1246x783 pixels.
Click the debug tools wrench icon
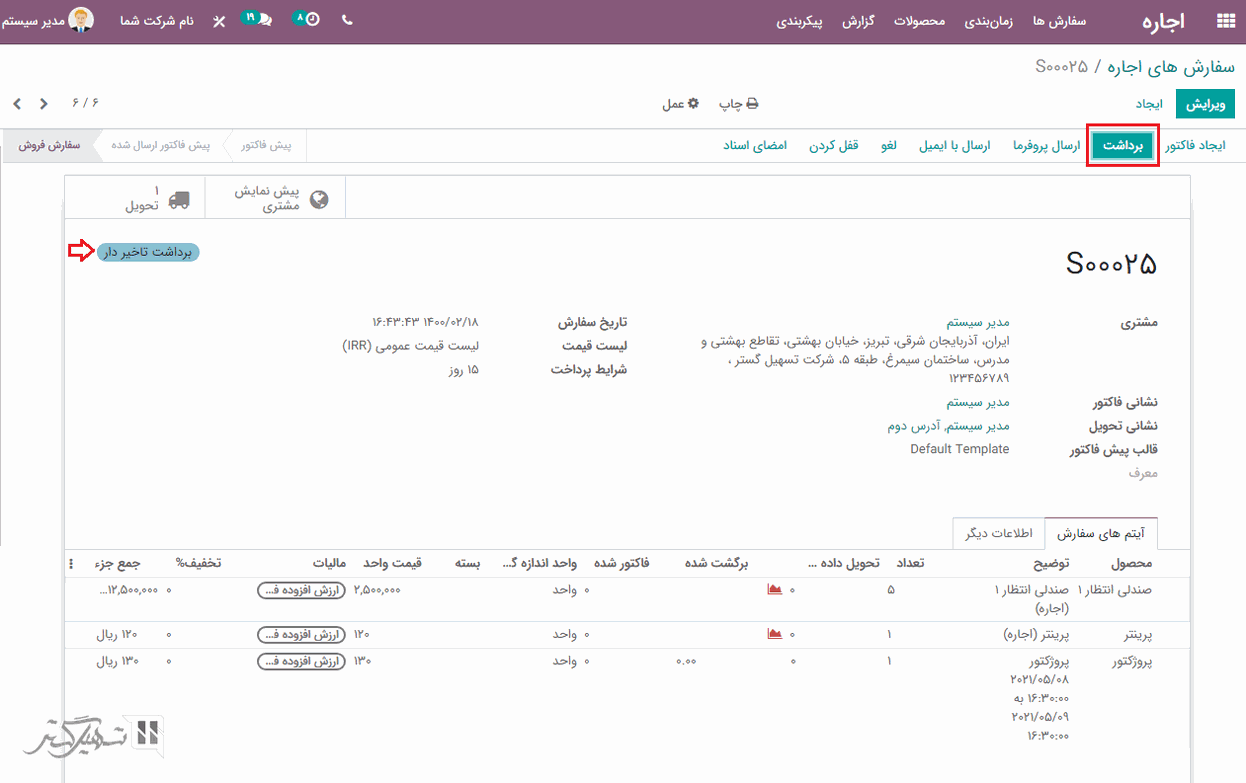(x=219, y=21)
